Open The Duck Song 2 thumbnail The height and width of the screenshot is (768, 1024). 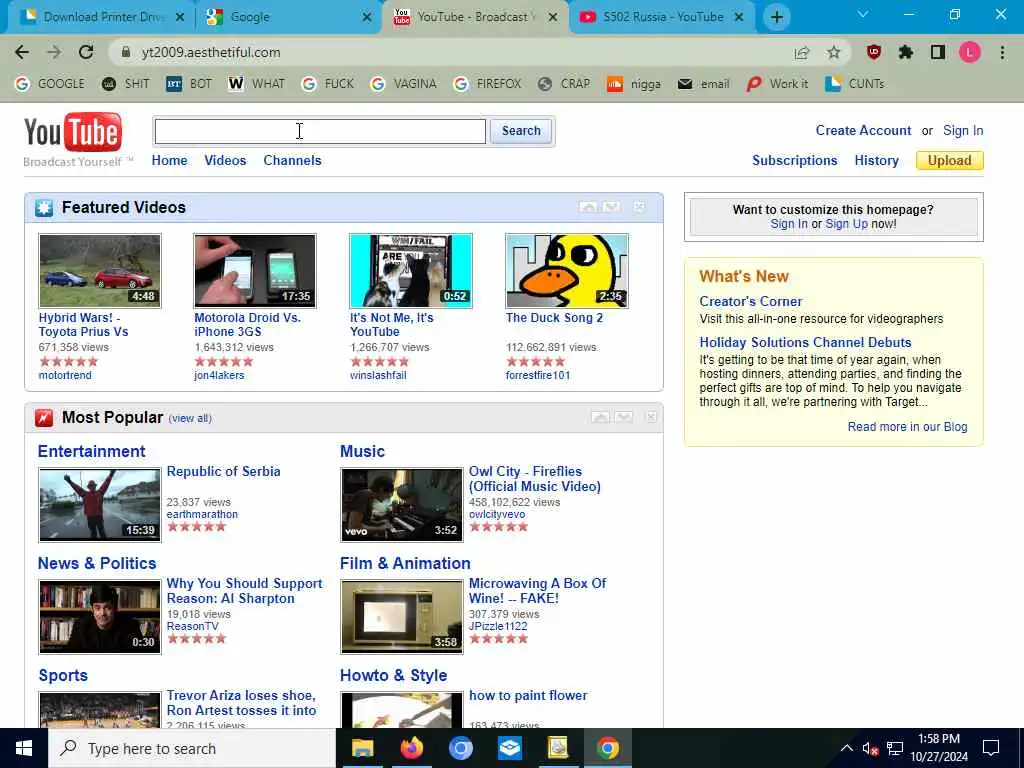tap(567, 270)
